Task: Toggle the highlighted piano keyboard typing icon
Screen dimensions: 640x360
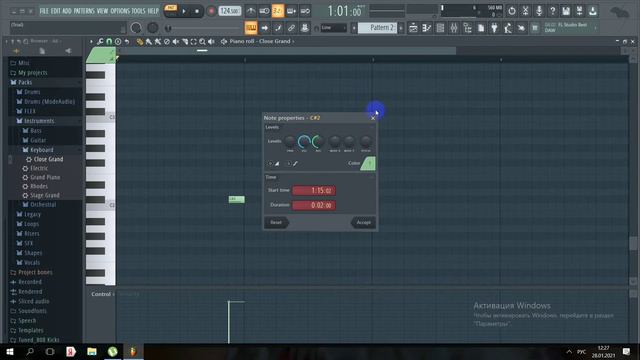Action: pos(251,28)
